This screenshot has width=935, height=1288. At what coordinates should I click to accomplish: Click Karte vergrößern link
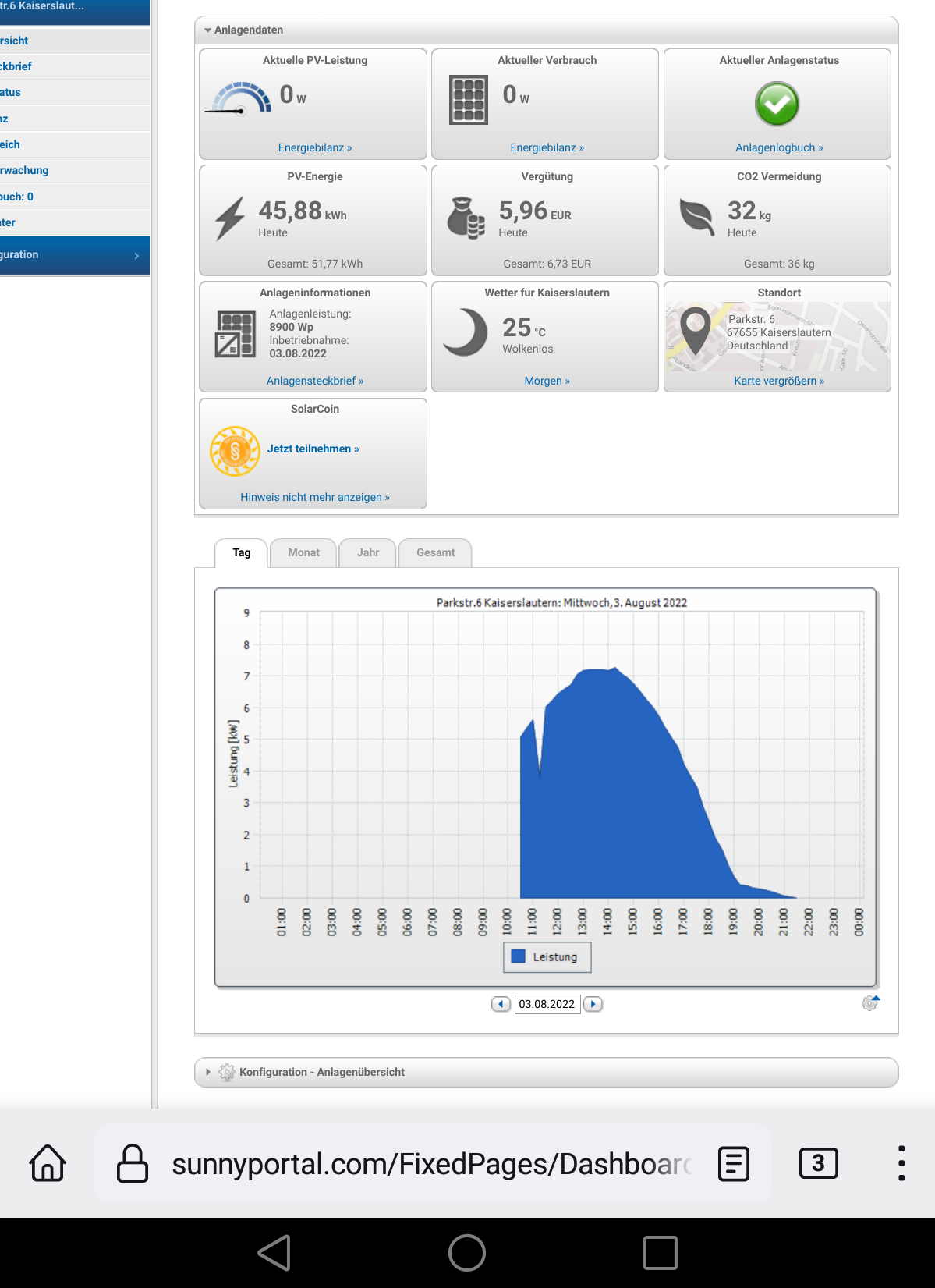click(x=778, y=381)
